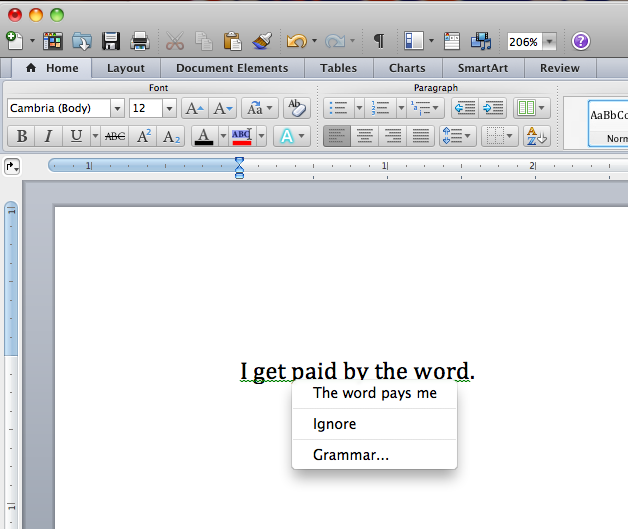Choose Ignore in the context menu
628x529 pixels.
point(334,424)
